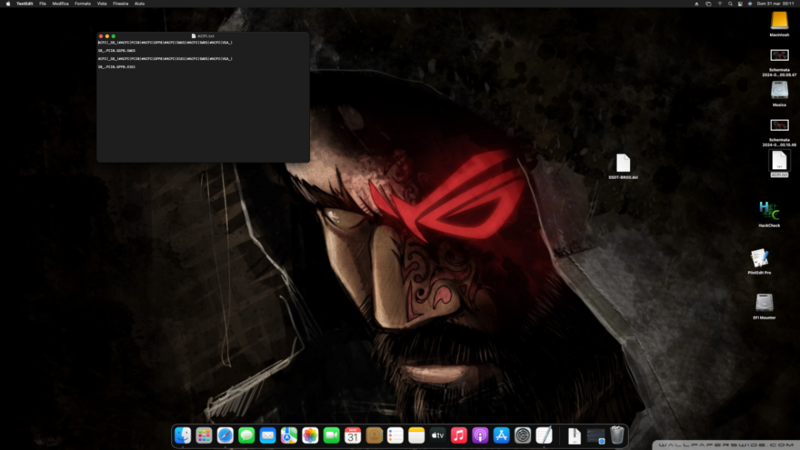This screenshot has width=800, height=450.
Task: Select the EFI Mounter desktop icon
Action: 764,306
